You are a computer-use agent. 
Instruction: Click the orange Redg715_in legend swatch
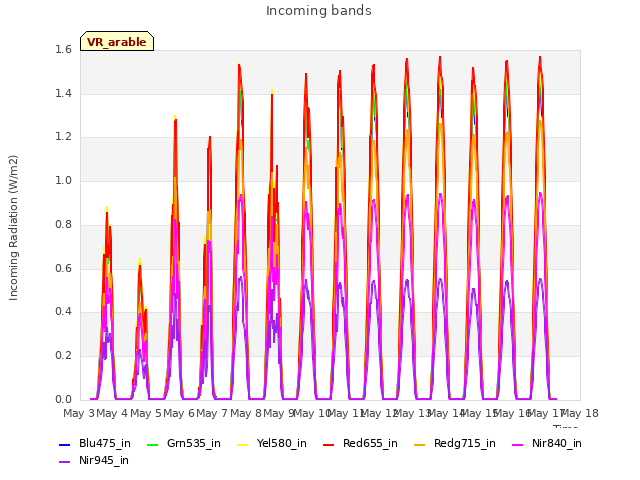419,444
